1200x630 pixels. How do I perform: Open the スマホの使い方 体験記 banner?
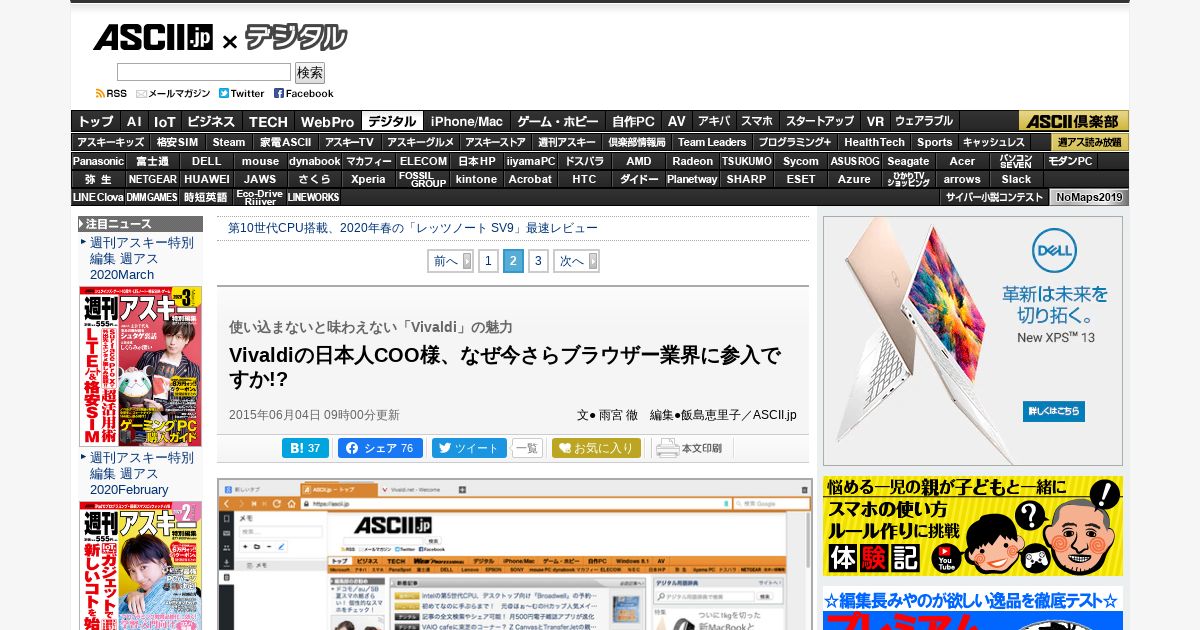coord(973,526)
